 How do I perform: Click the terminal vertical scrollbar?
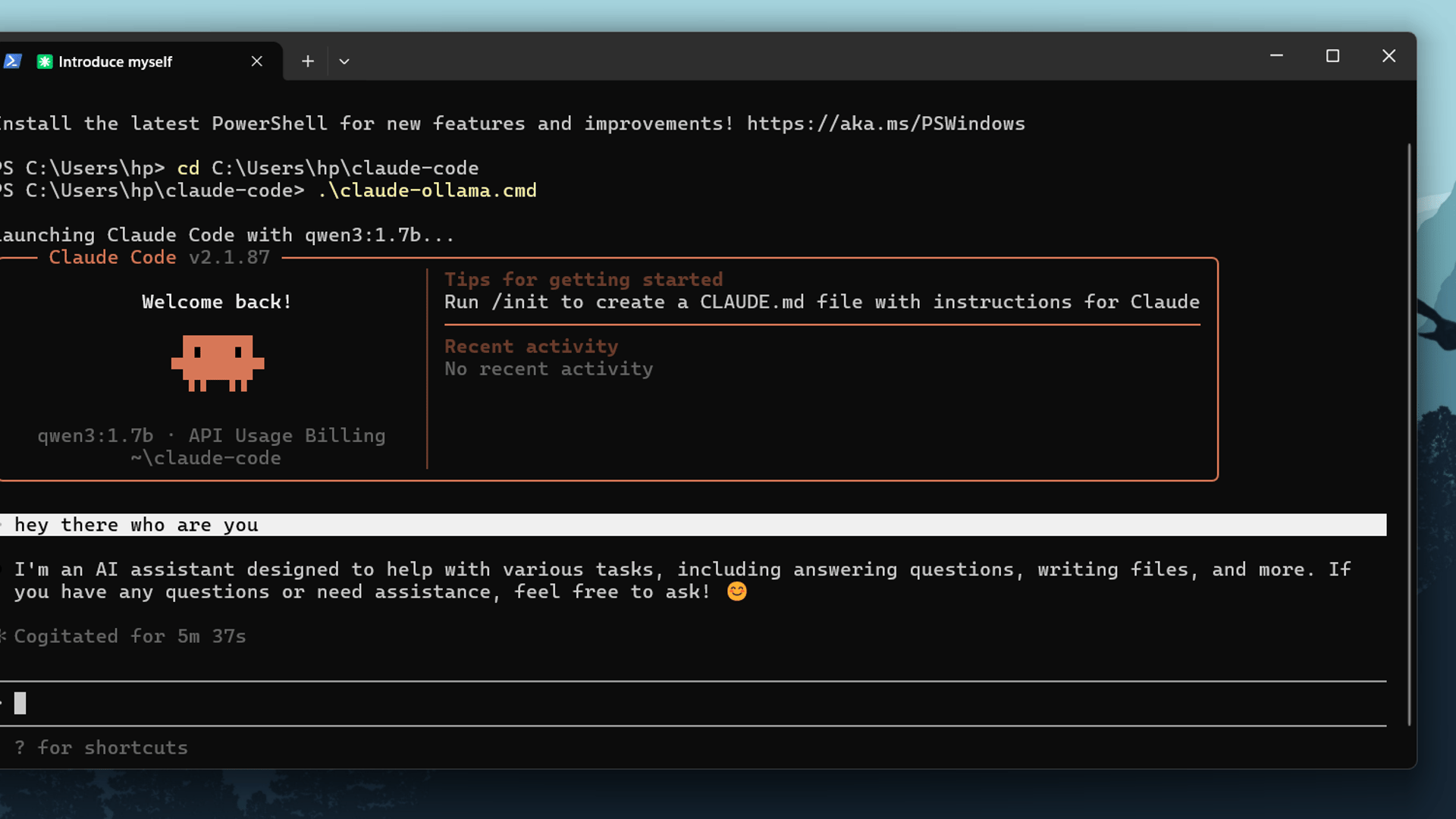(x=1409, y=432)
